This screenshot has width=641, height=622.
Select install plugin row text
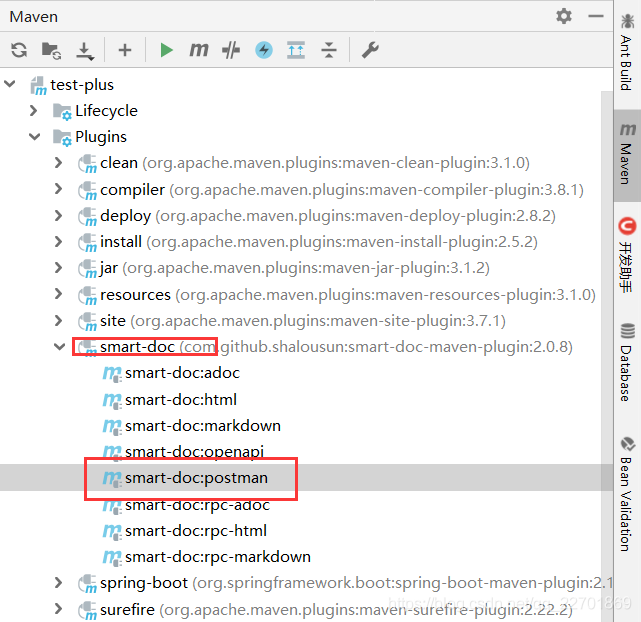318,242
